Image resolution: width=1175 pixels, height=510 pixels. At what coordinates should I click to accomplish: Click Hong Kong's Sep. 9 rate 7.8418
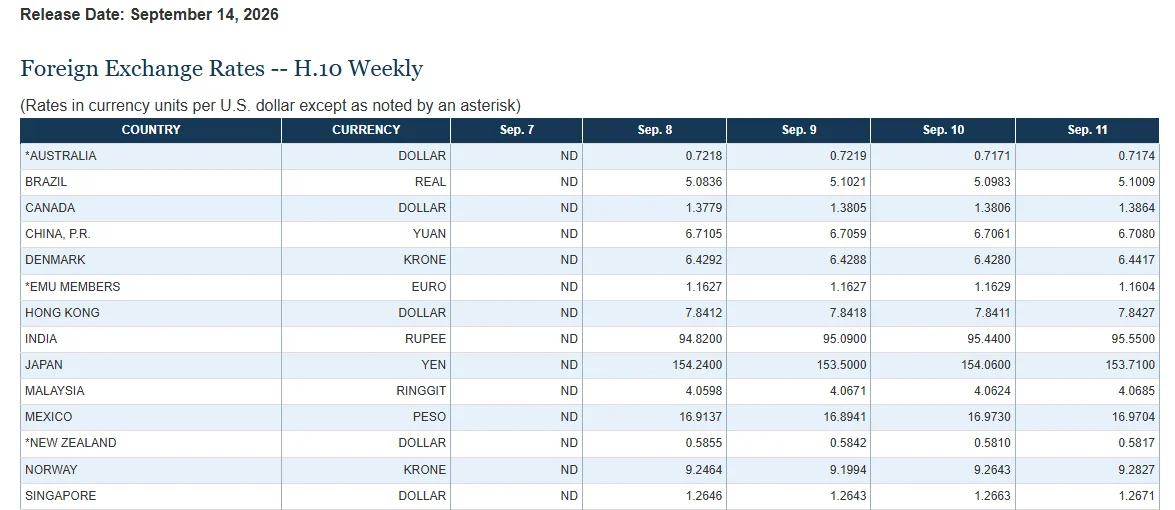coord(799,313)
